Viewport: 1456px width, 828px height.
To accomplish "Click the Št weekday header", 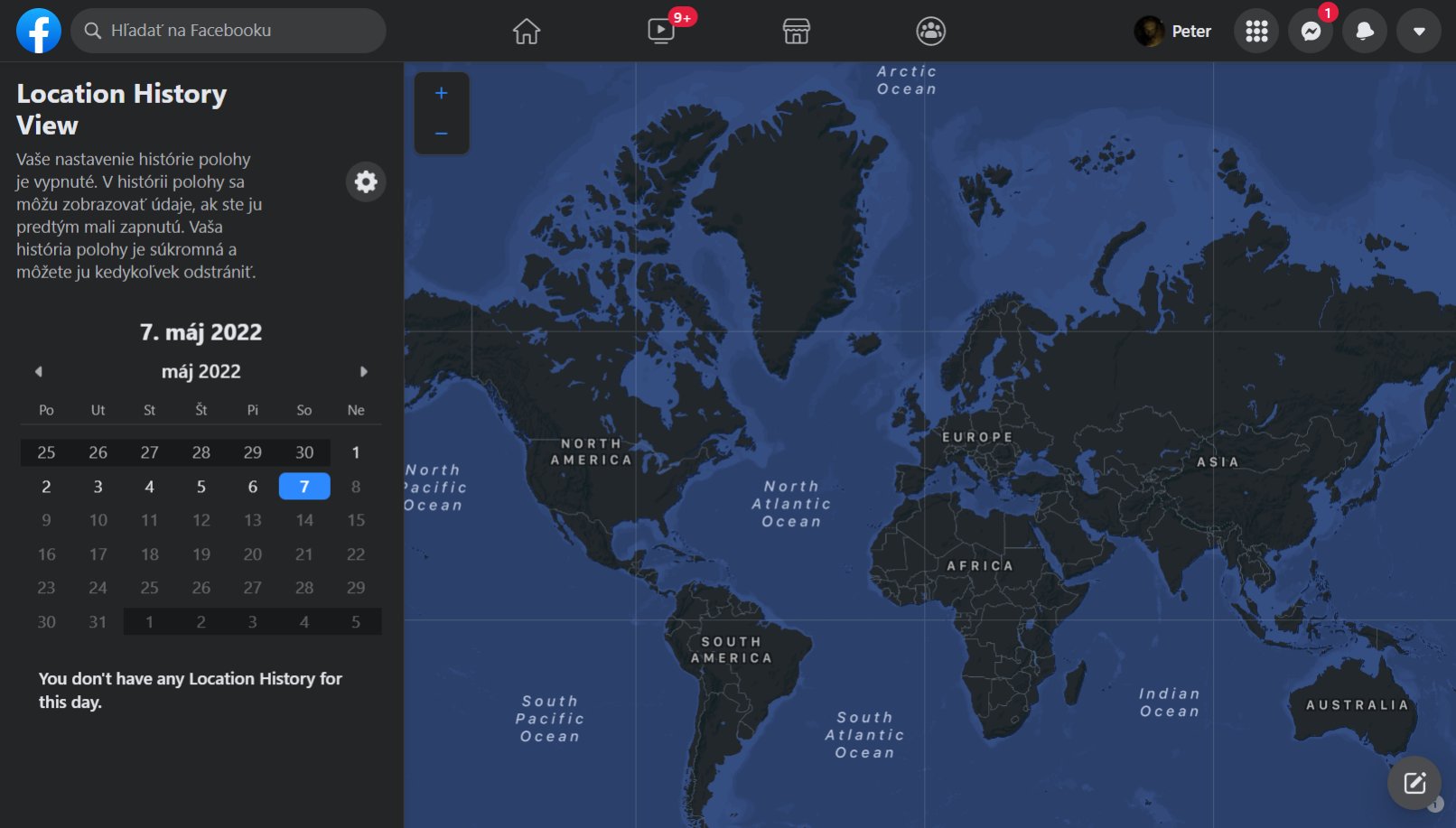I will point(201,410).
